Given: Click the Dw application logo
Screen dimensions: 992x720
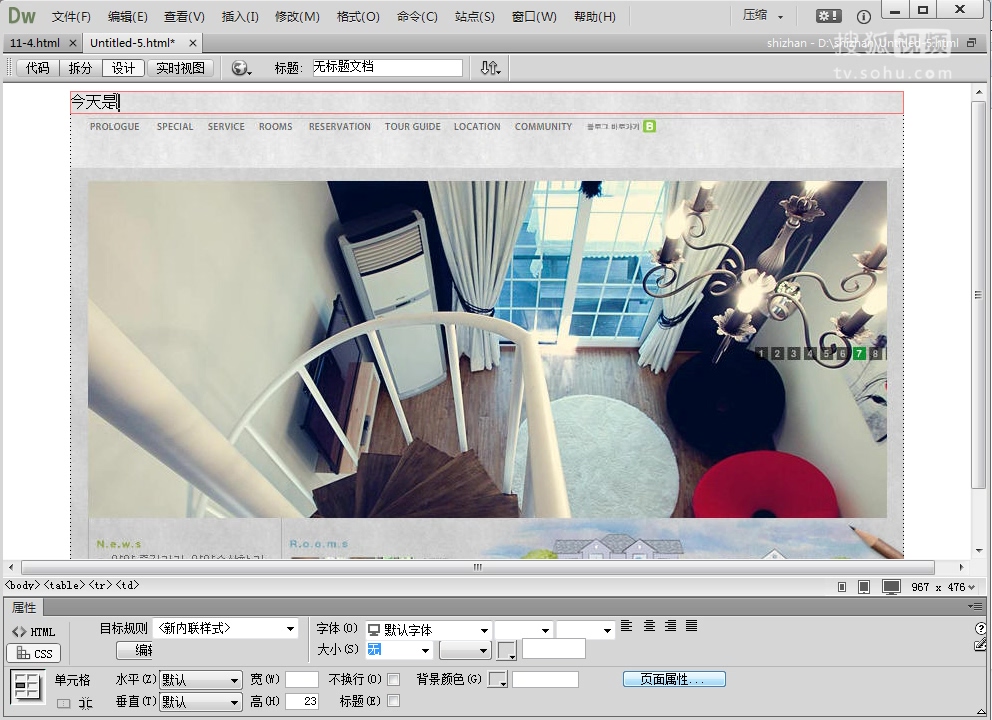Looking at the screenshot, I should click(x=22, y=16).
